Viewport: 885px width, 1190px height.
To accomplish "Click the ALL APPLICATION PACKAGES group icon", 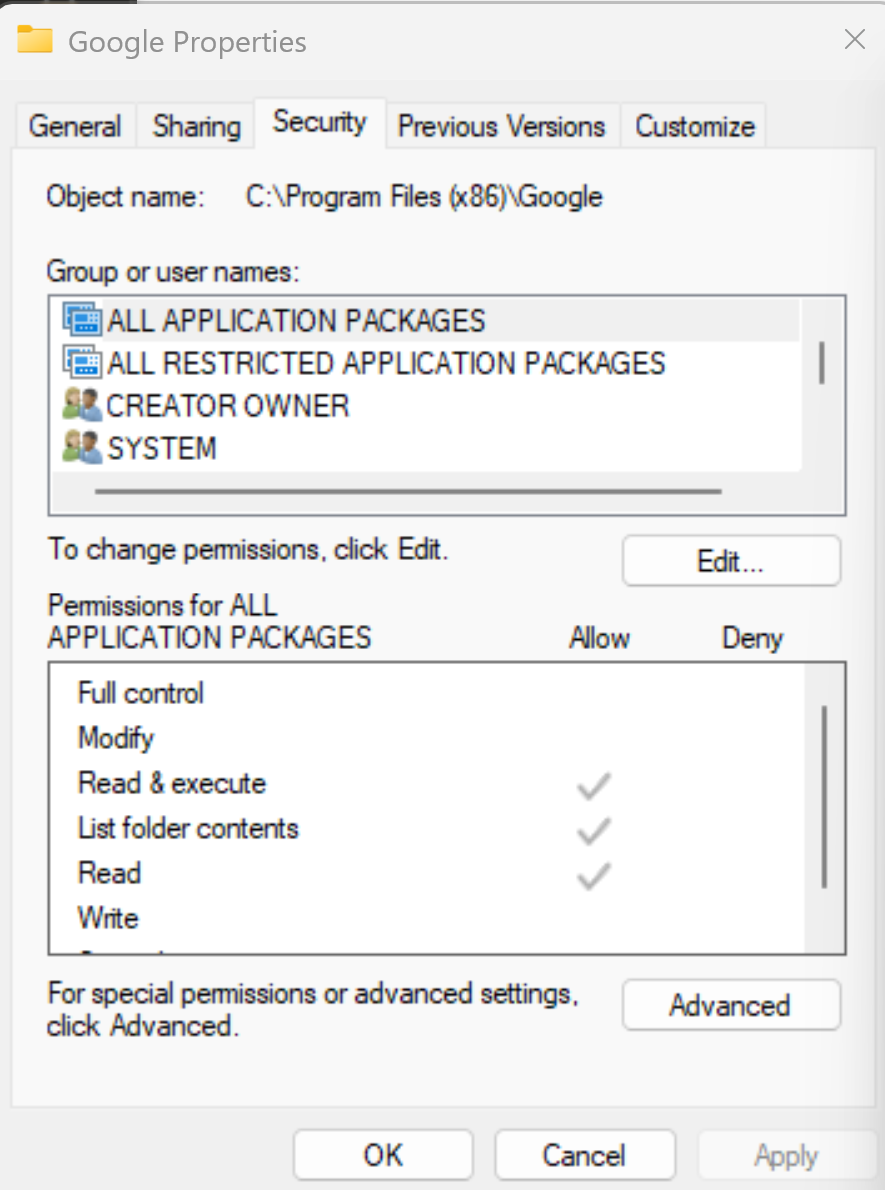I will 81,320.
